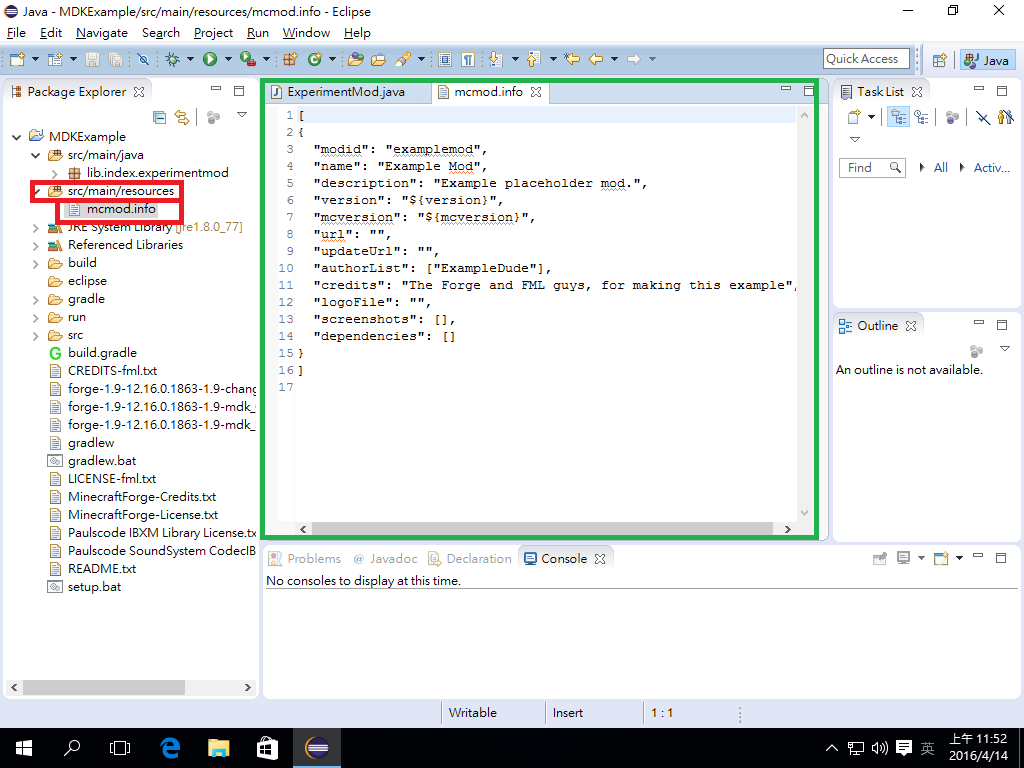Image resolution: width=1024 pixels, height=768 pixels.
Task: Open the Window menu
Action: (306, 33)
